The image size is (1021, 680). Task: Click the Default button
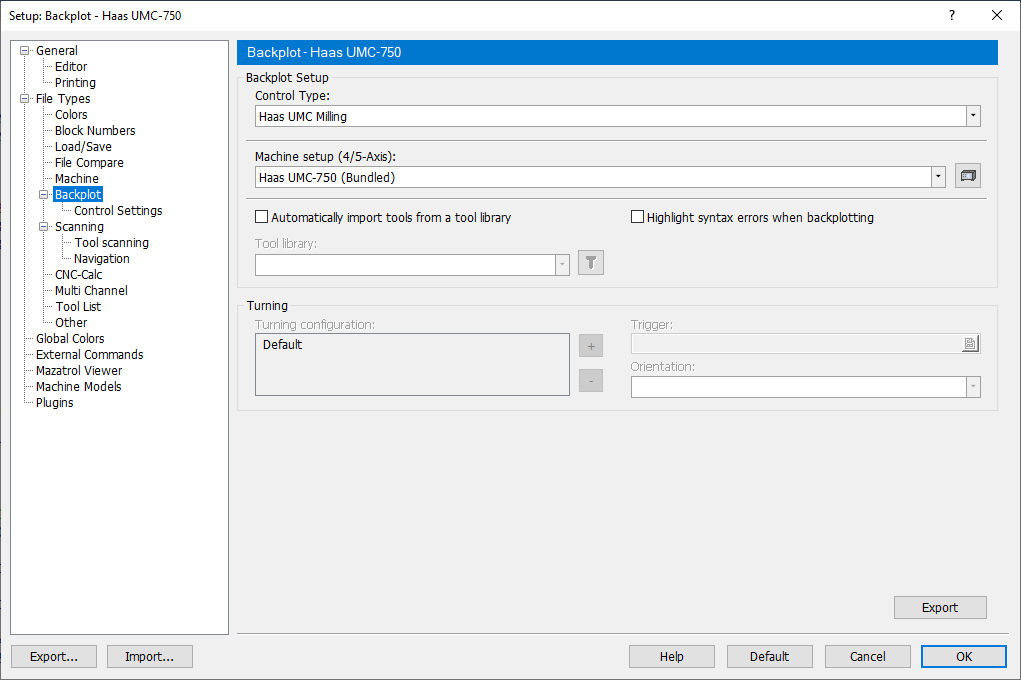[x=769, y=657]
